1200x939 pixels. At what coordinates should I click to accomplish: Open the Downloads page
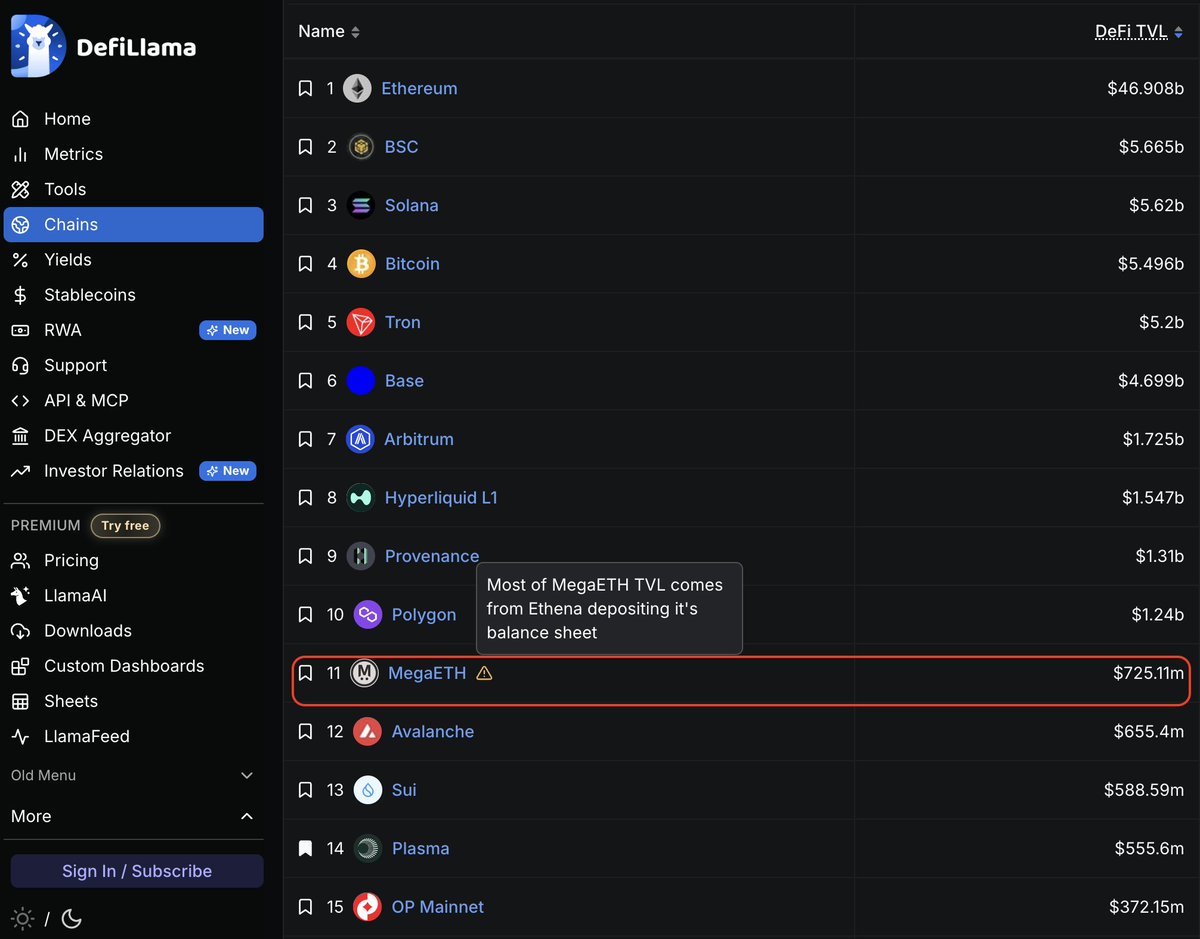(133, 631)
